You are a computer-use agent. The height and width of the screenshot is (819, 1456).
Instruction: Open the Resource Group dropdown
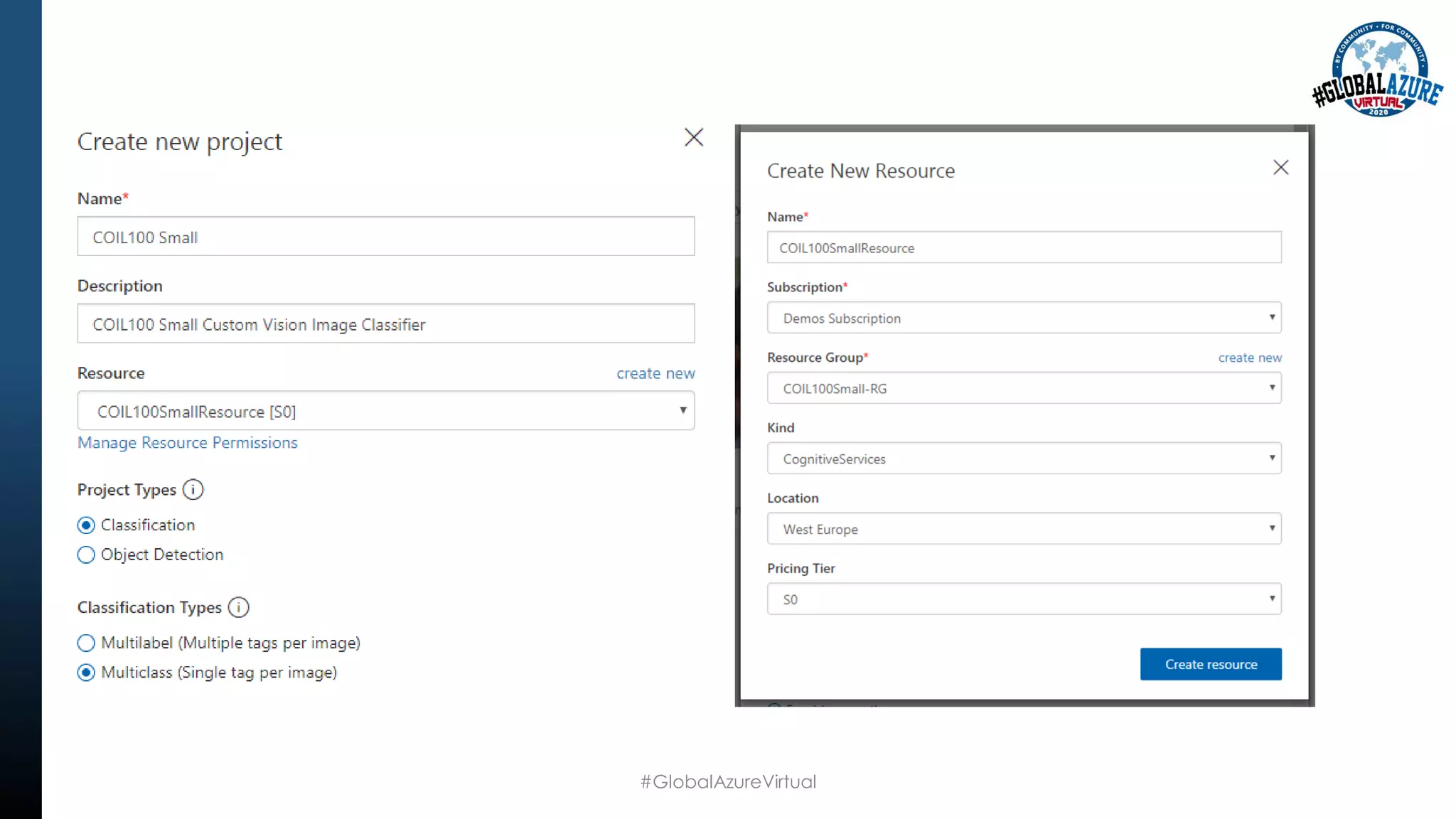tap(1024, 388)
